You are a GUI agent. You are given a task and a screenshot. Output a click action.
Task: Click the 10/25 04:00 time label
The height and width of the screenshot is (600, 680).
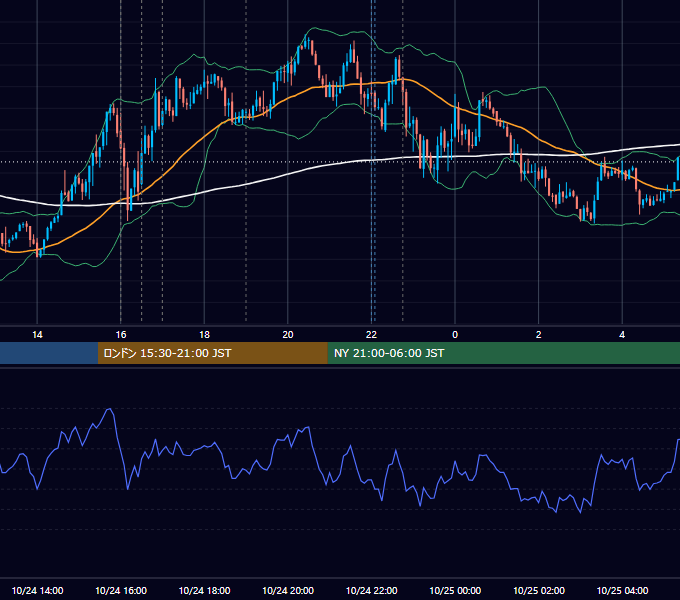click(622, 590)
